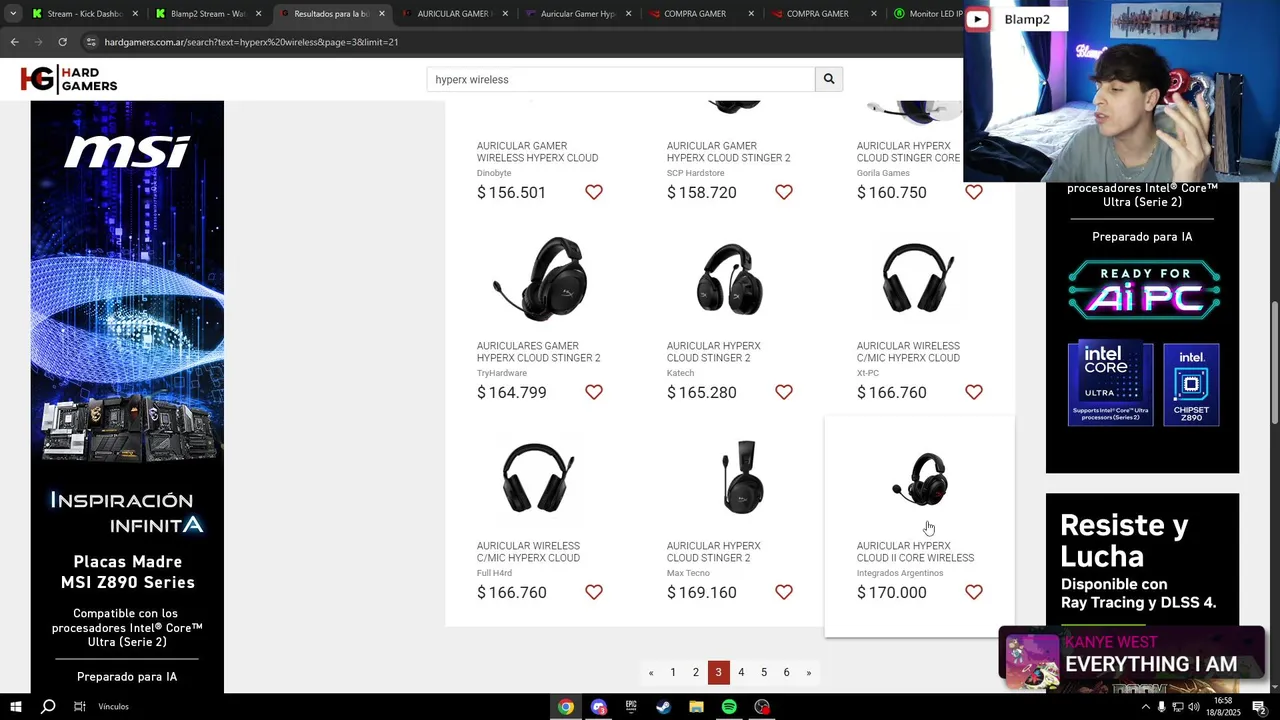Favorite the $160.750 Cloud Stinger Core item

point(974,192)
